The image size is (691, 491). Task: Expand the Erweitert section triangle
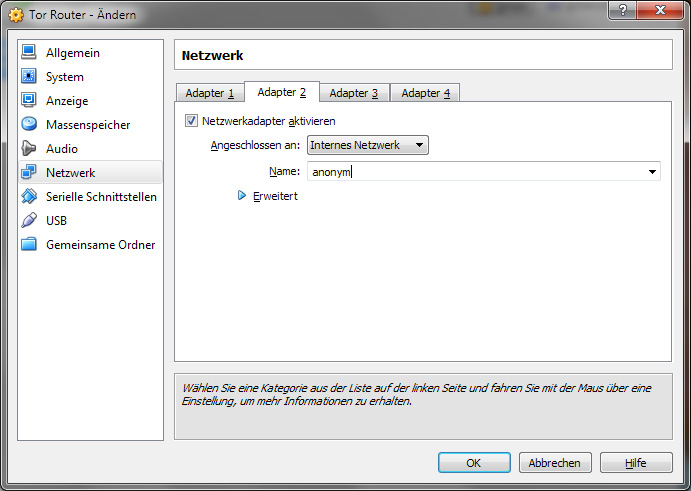click(x=241, y=195)
